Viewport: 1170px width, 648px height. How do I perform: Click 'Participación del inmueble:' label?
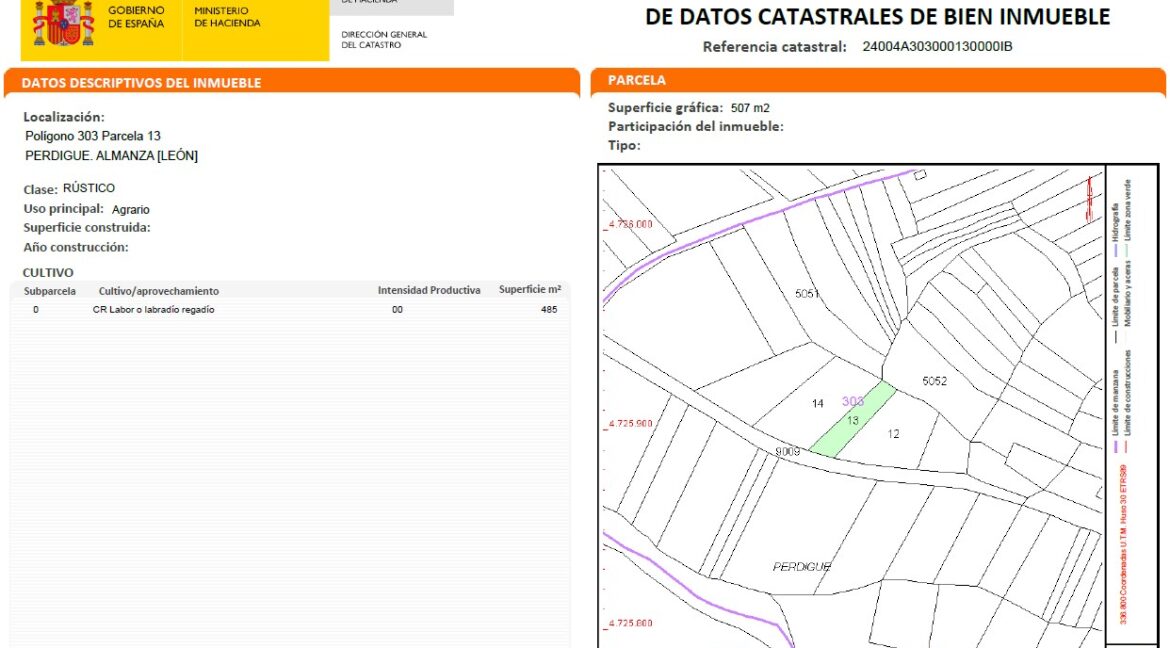[x=695, y=127]
